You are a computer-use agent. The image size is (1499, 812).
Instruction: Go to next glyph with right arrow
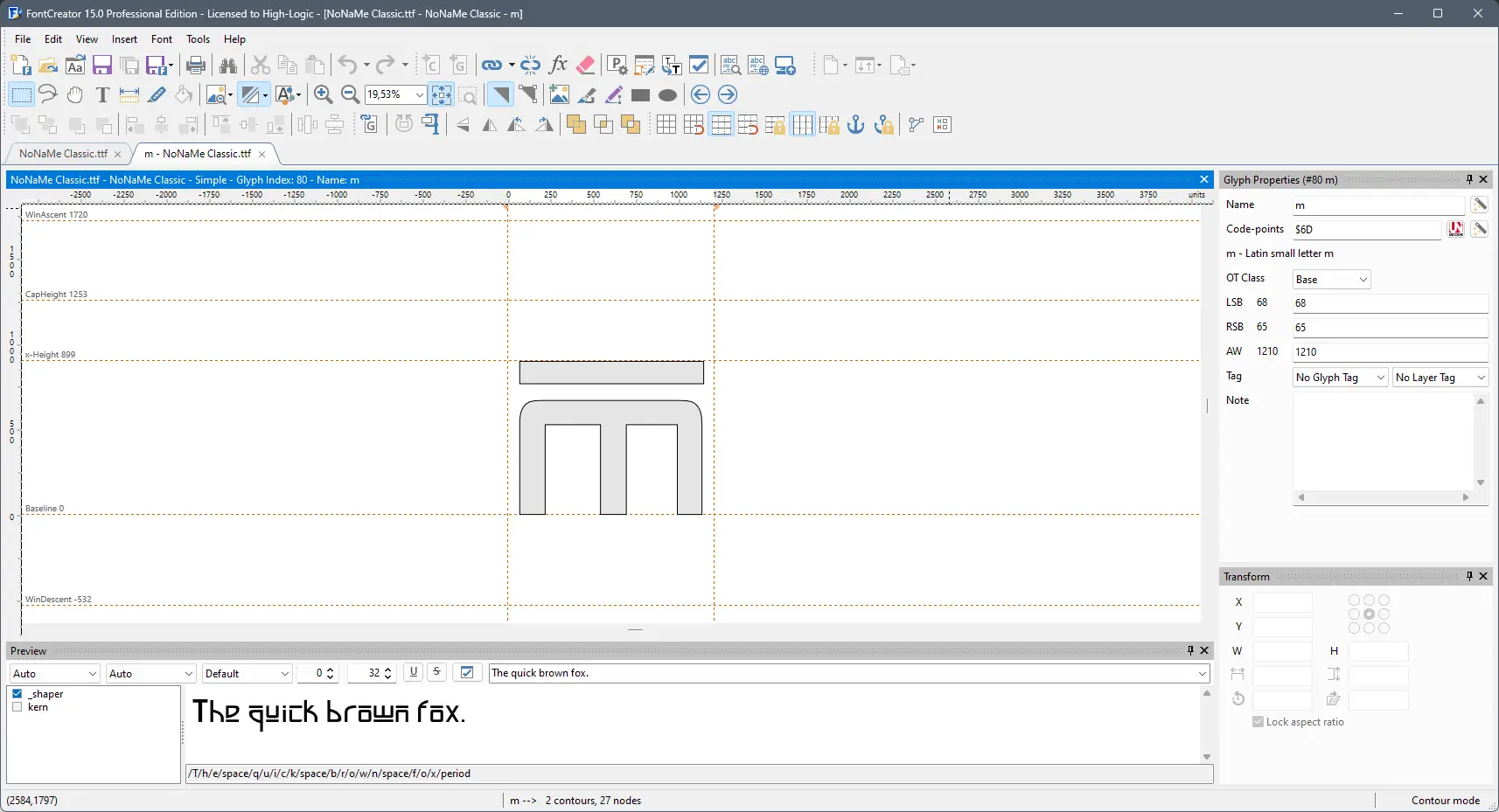[728, 94]
